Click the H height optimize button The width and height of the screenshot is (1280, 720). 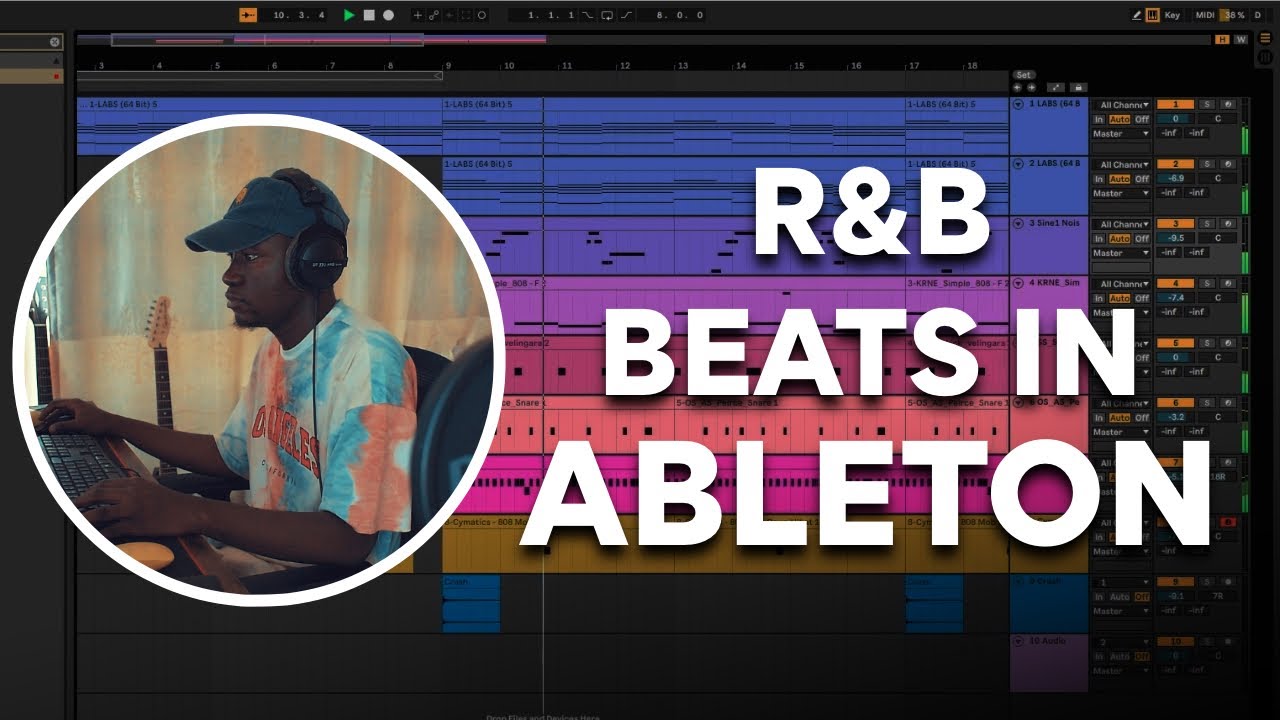coord(1222,39)
